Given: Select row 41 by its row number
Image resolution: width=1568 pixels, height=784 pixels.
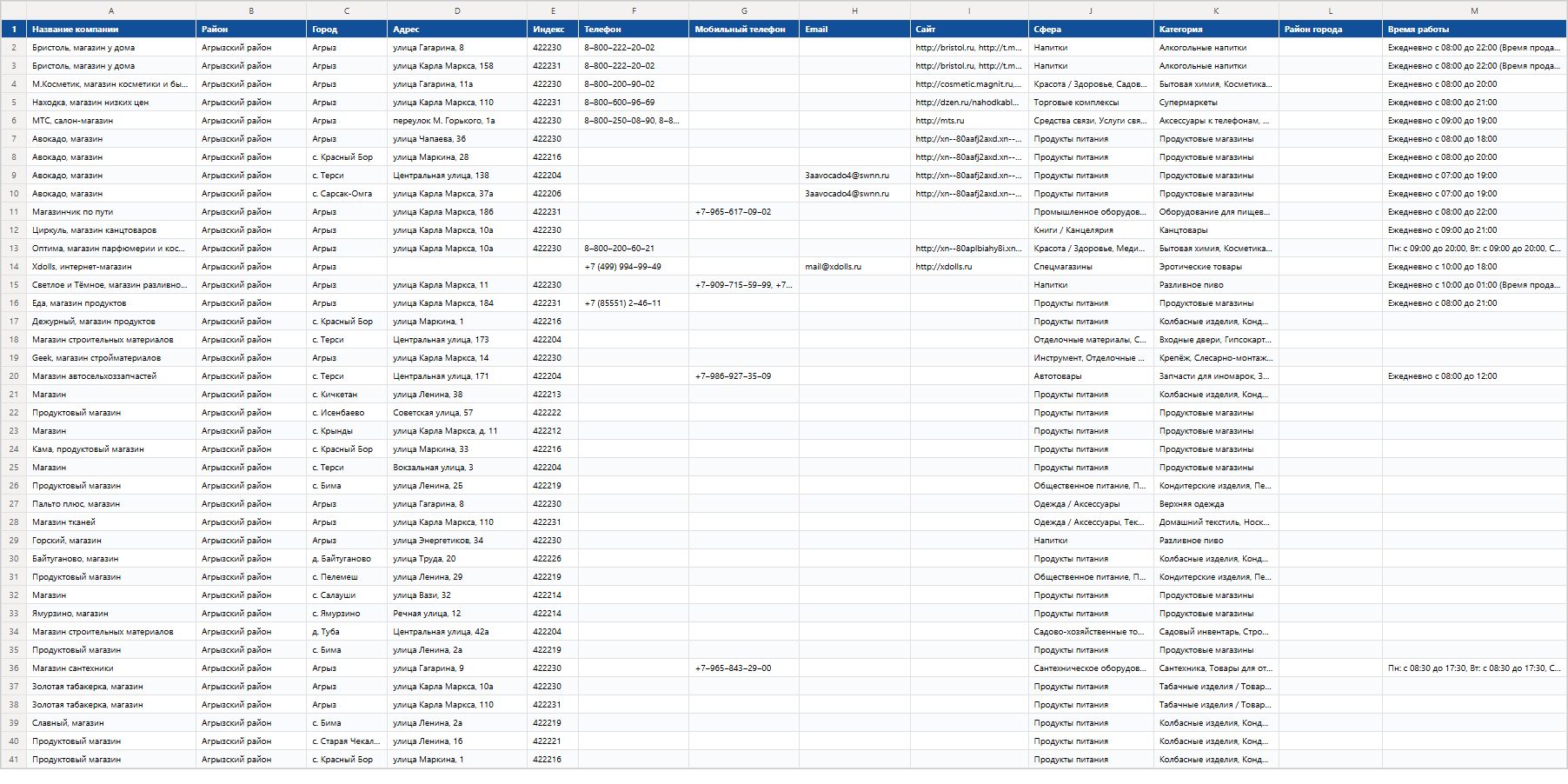Looking at the screenshot, I should point(13,760).
